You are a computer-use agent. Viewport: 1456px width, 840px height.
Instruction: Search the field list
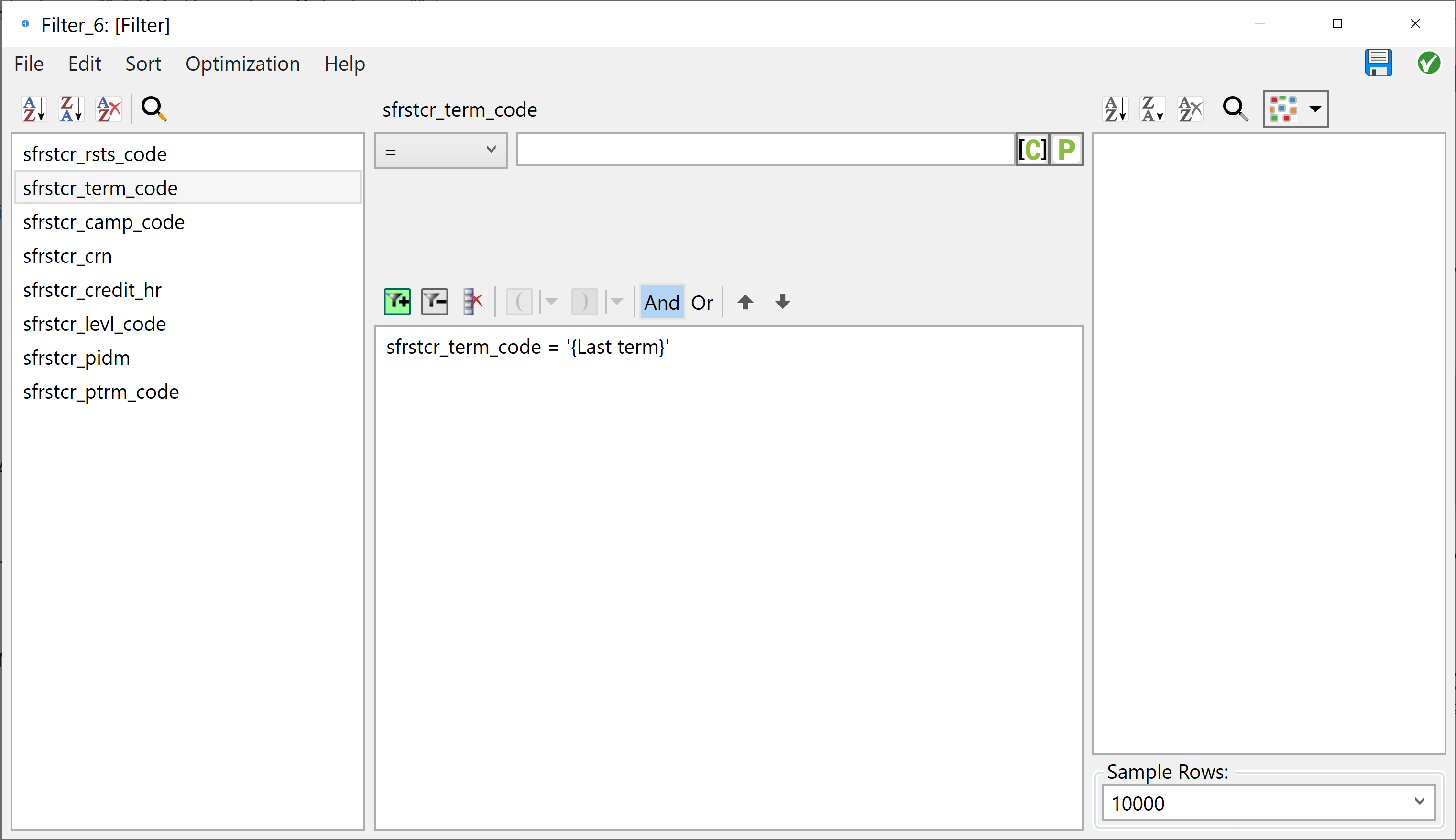(x=154, y=109)
